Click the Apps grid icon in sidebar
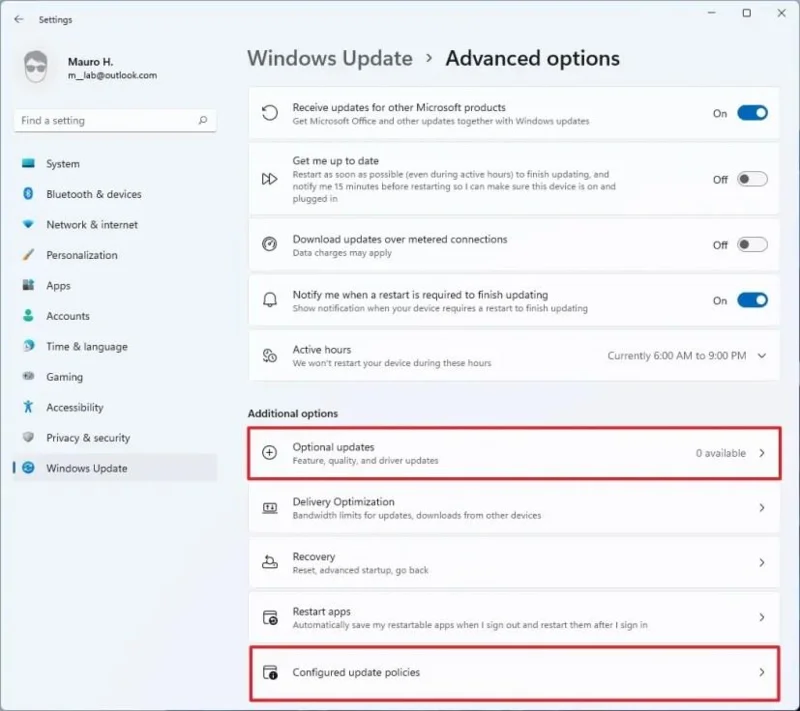Image resolution: width=800 pixels, height=711 pixels. [x=29, y=285]
